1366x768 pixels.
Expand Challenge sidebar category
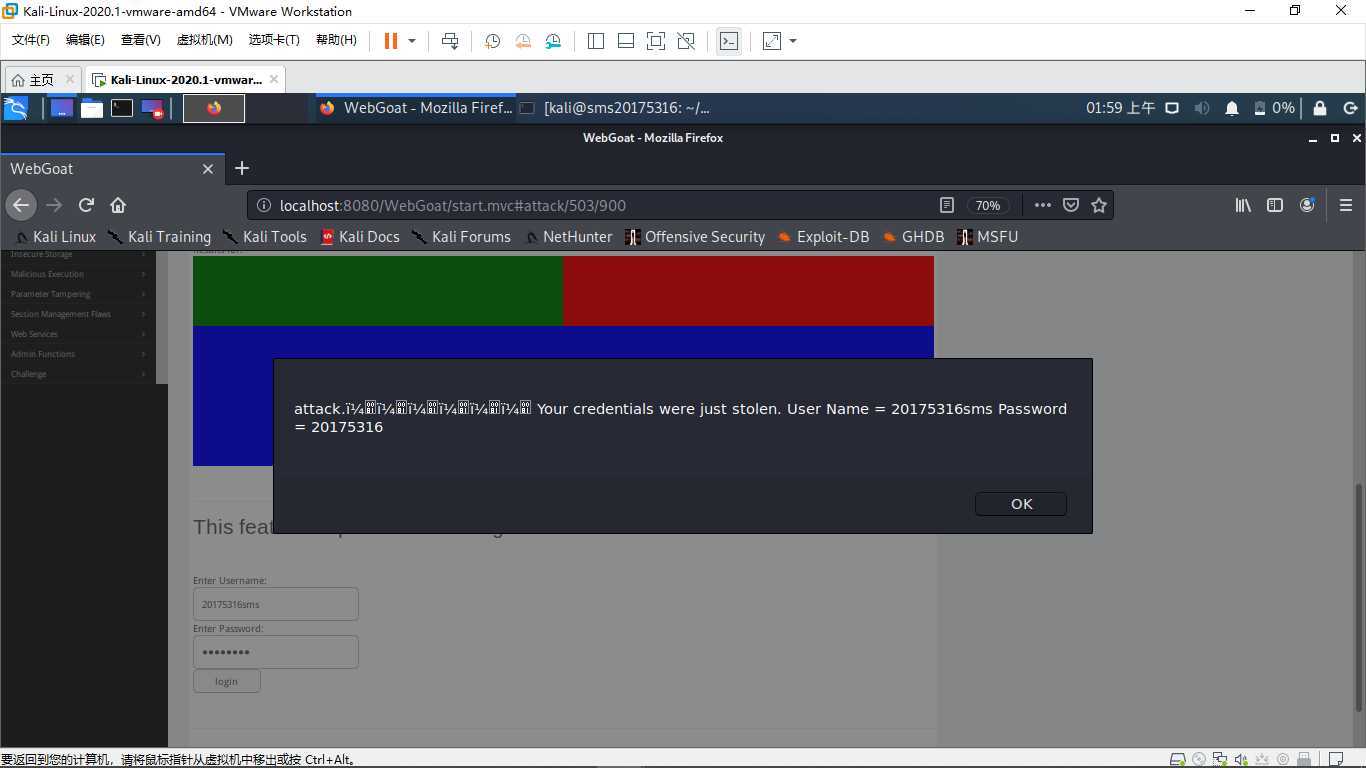pyautogui.click(x=78, y=374)
